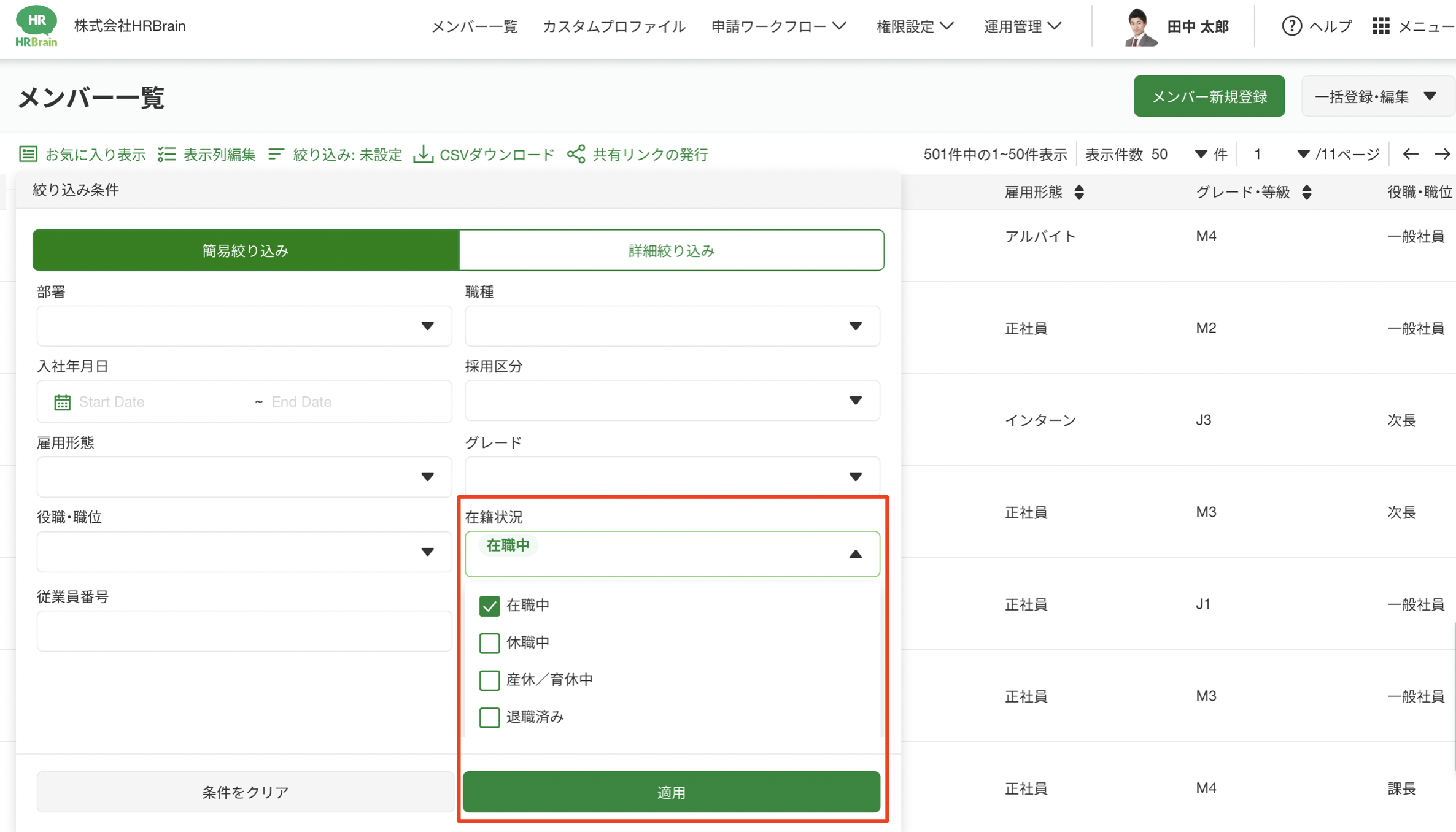Click the 共有リンクの発行 share icon
This screenshot has width=1456, height=832.
coord(576,154)
